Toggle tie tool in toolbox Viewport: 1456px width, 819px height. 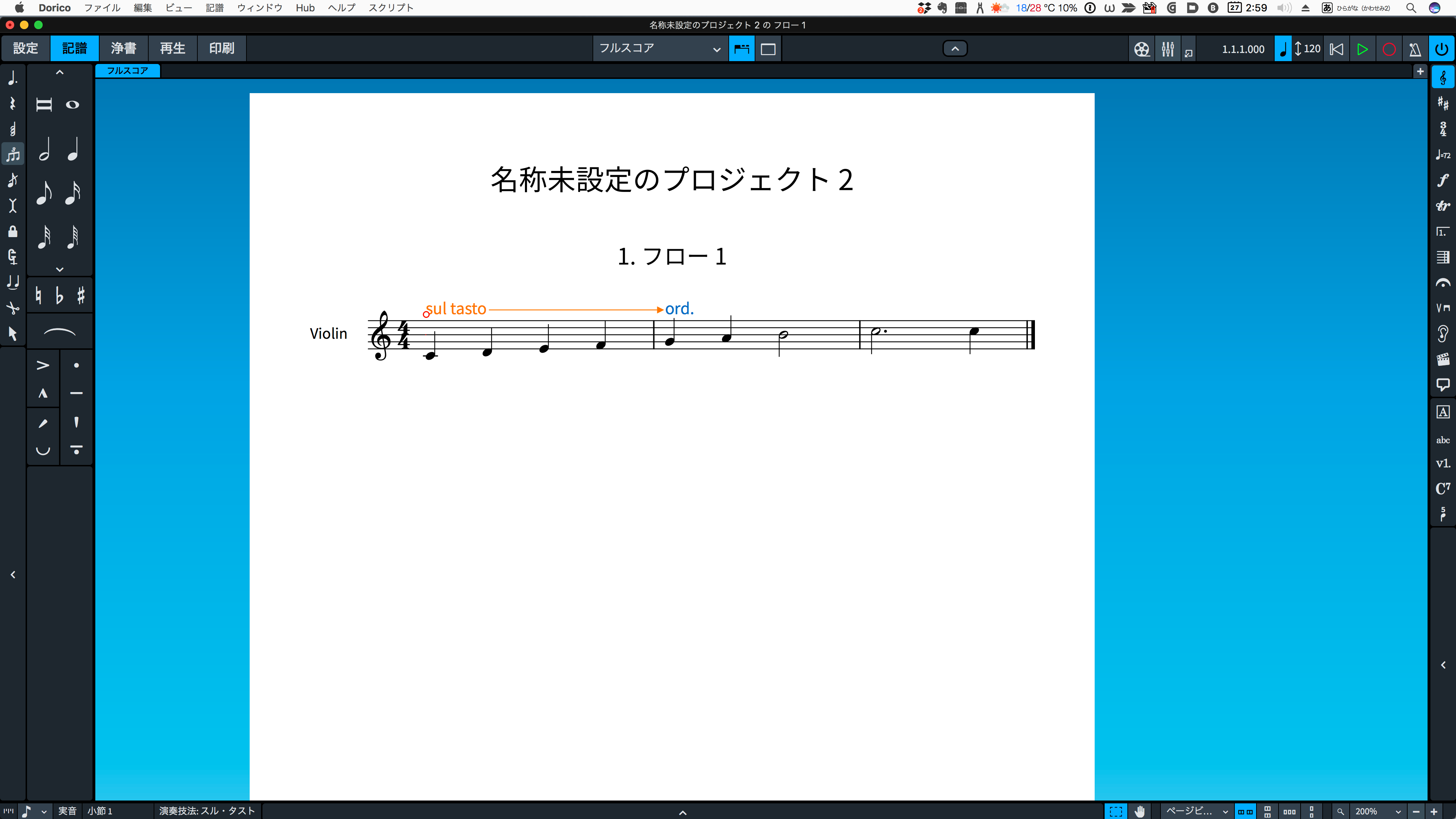click(x=12, y=282)
